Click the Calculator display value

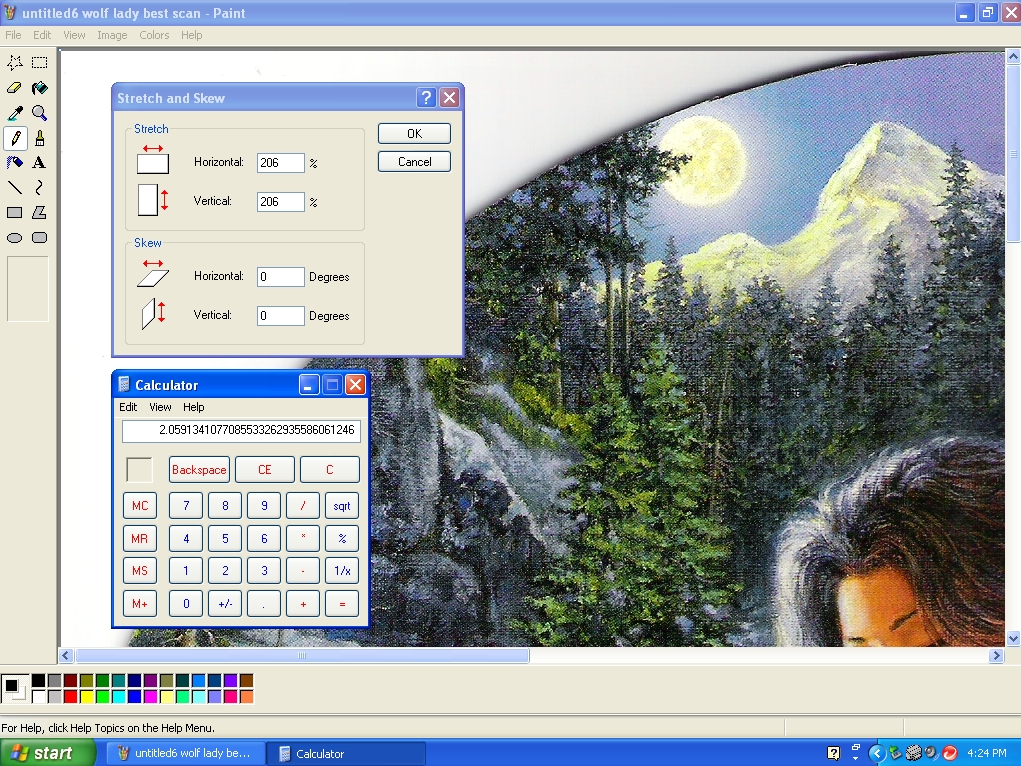(242, 431)
